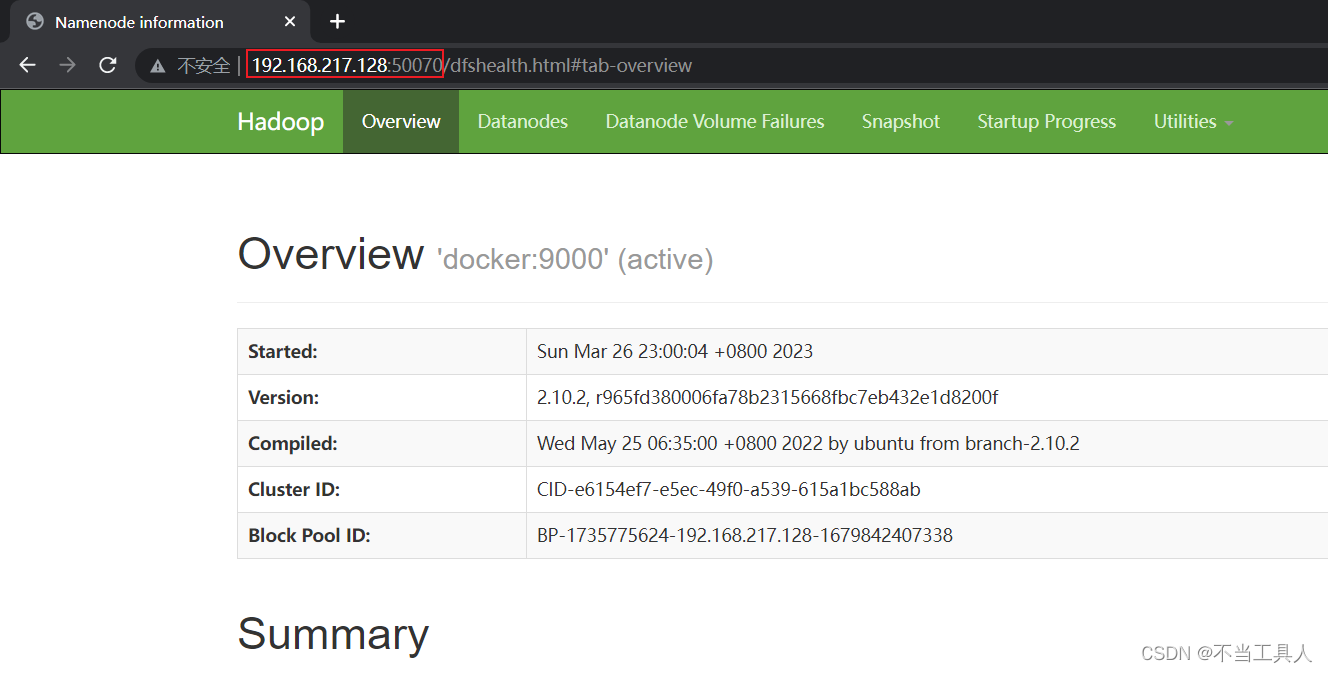Open a new tab with plus icon
Image resolution: width=1328 pixels, height=673 pixels.
tap(337, 21)
